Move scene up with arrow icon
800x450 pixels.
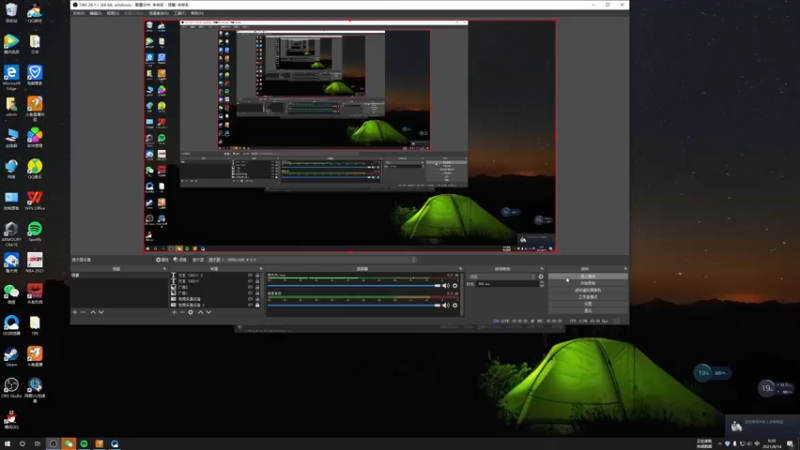pyautogui.click(x=93, y=312)
